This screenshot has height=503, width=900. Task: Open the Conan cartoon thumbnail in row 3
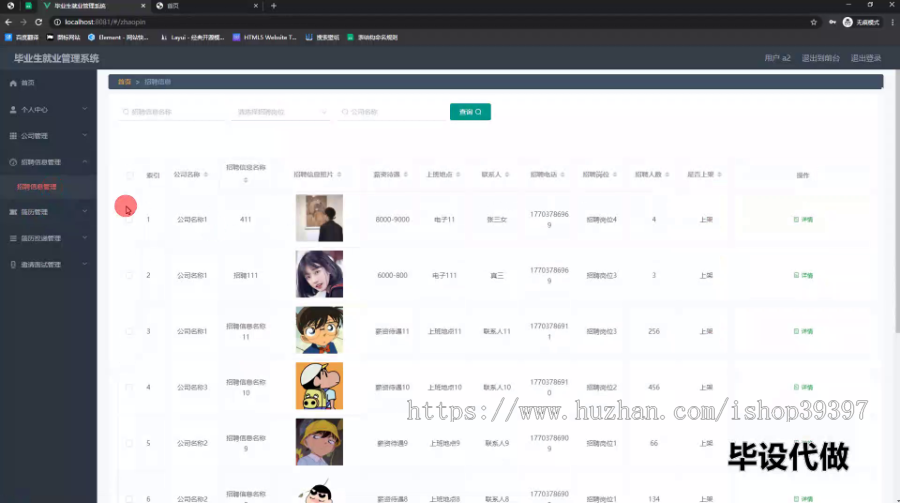point(319,330)
